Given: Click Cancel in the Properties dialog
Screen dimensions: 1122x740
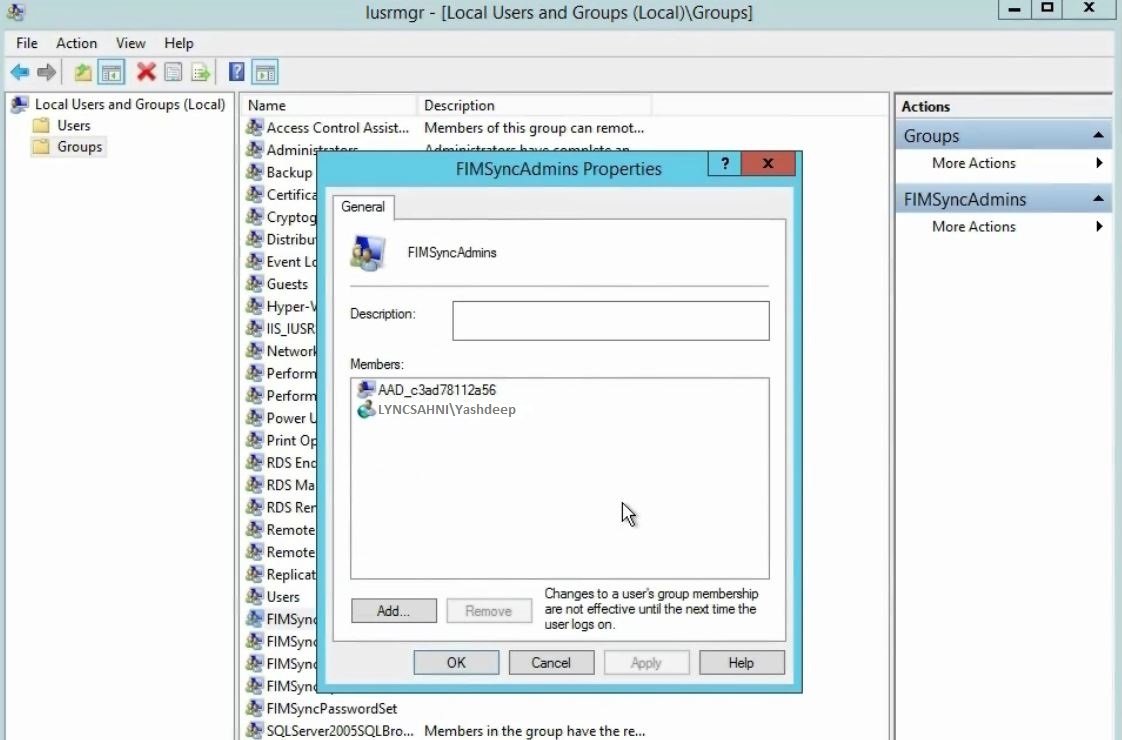Looking at the screenshot, I should 551,663.
